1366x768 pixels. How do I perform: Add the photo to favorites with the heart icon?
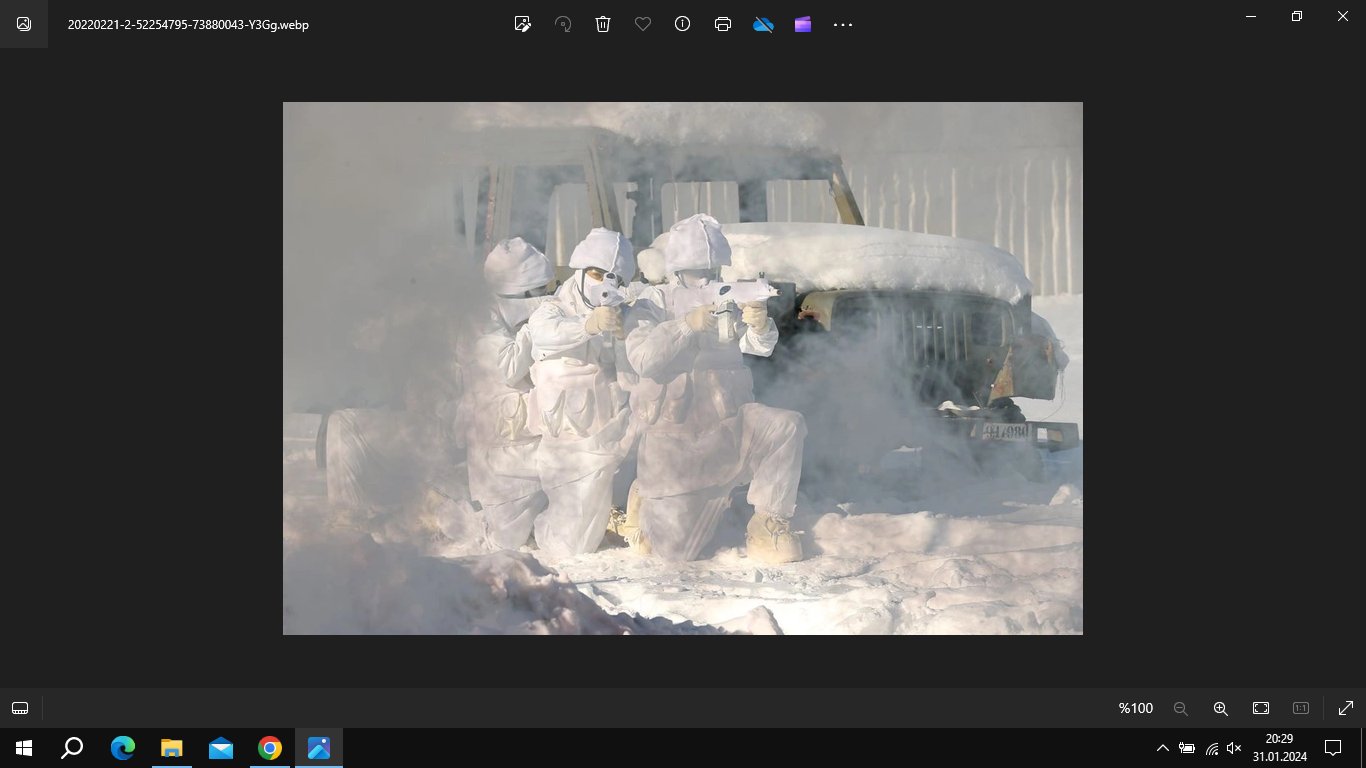point(643,24)
